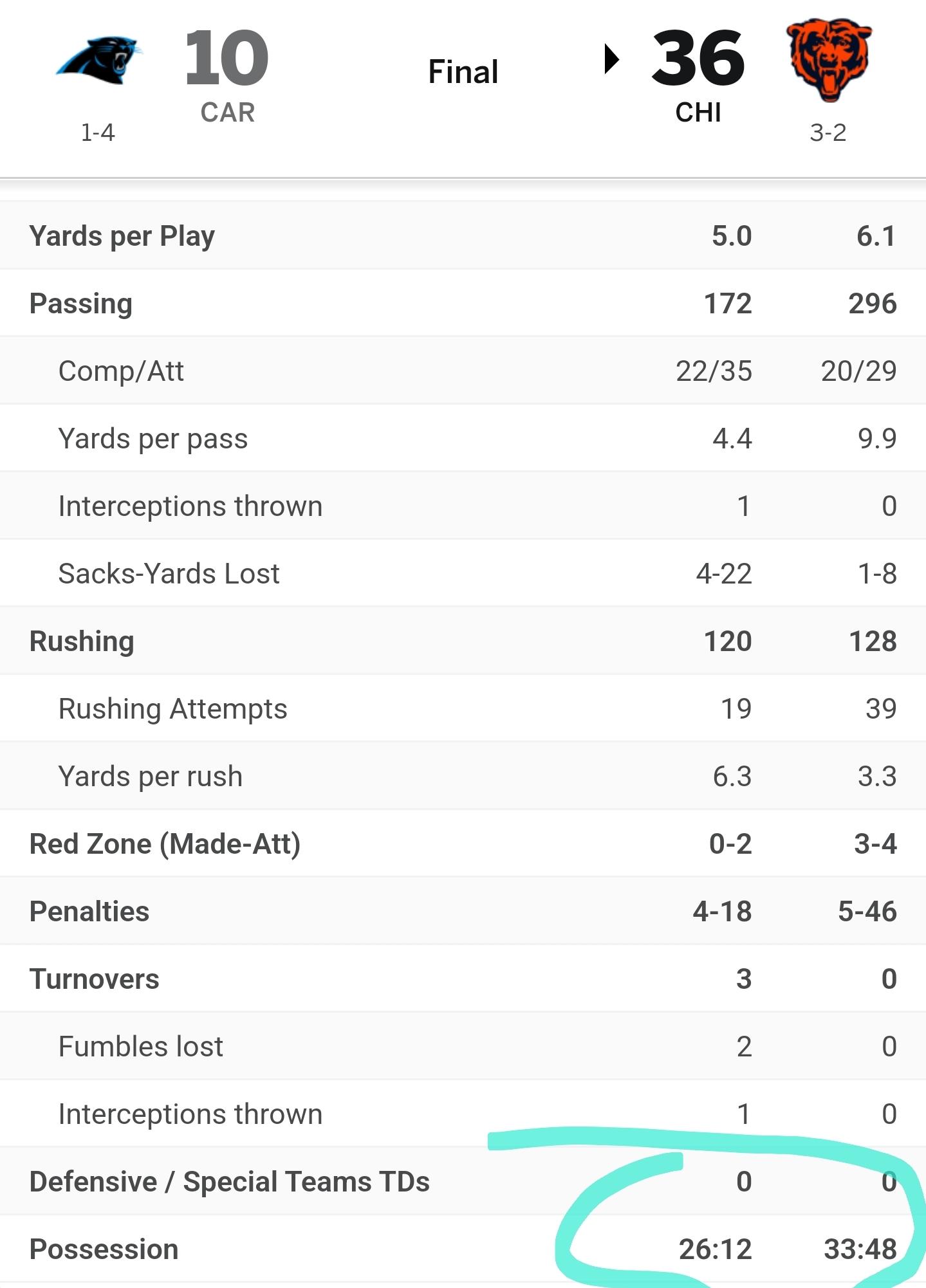Tap Chicago's score of 36
Image resolution: width=926 pixels, height=1288 pixels.
click(698, 59)
